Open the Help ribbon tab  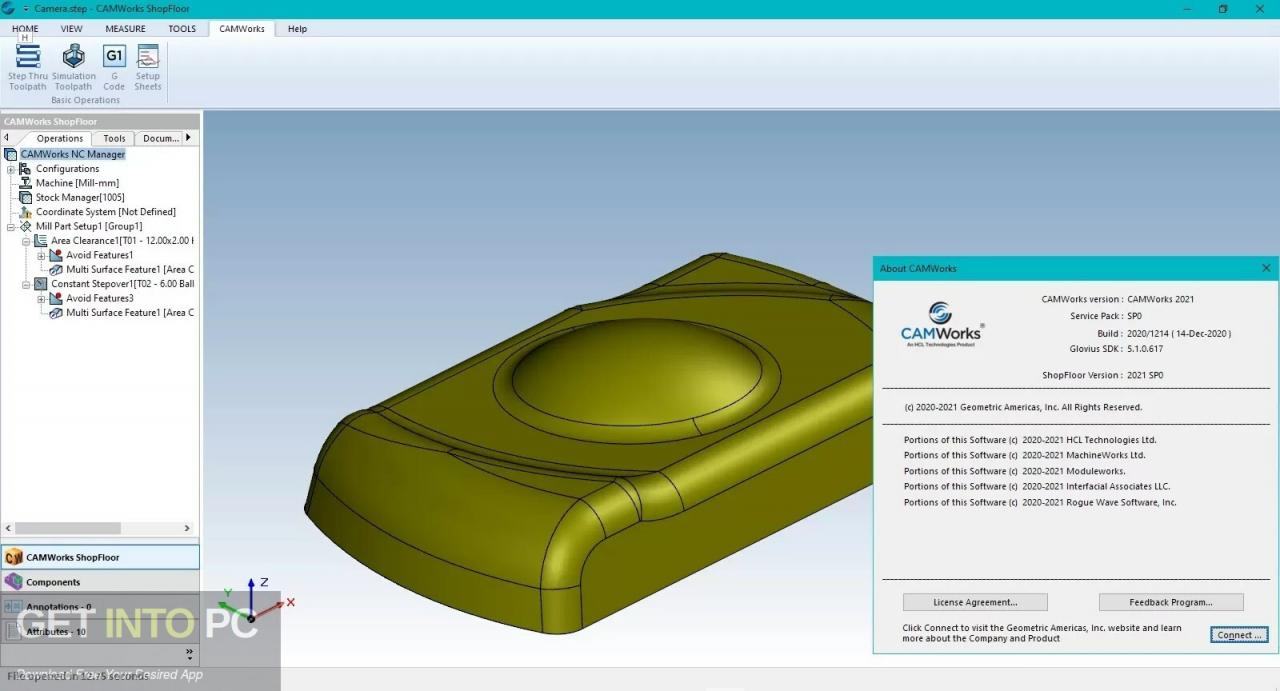pyautogui.click(x=297, y=29)
